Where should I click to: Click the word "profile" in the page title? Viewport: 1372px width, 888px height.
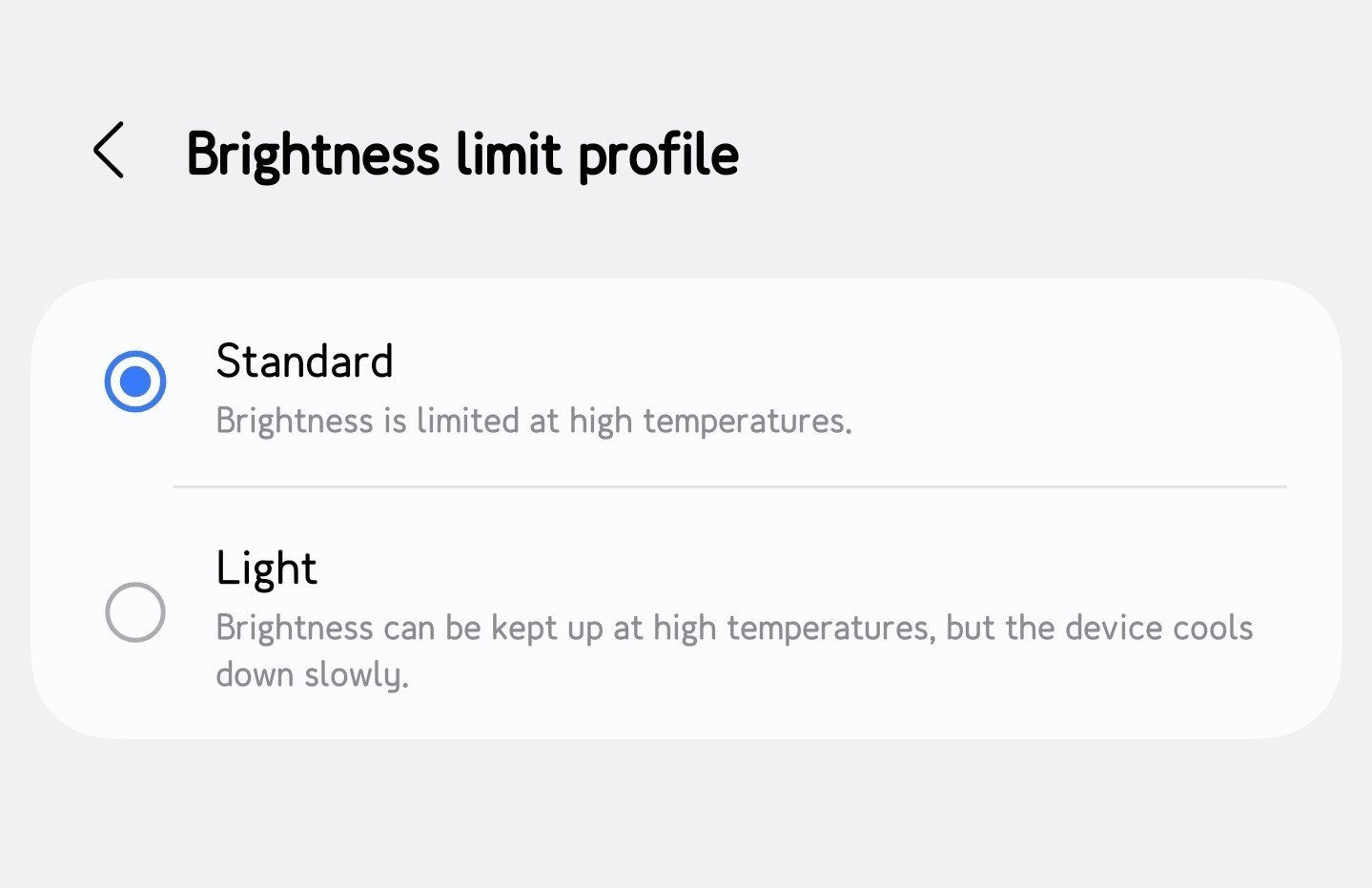pos(658,154)
